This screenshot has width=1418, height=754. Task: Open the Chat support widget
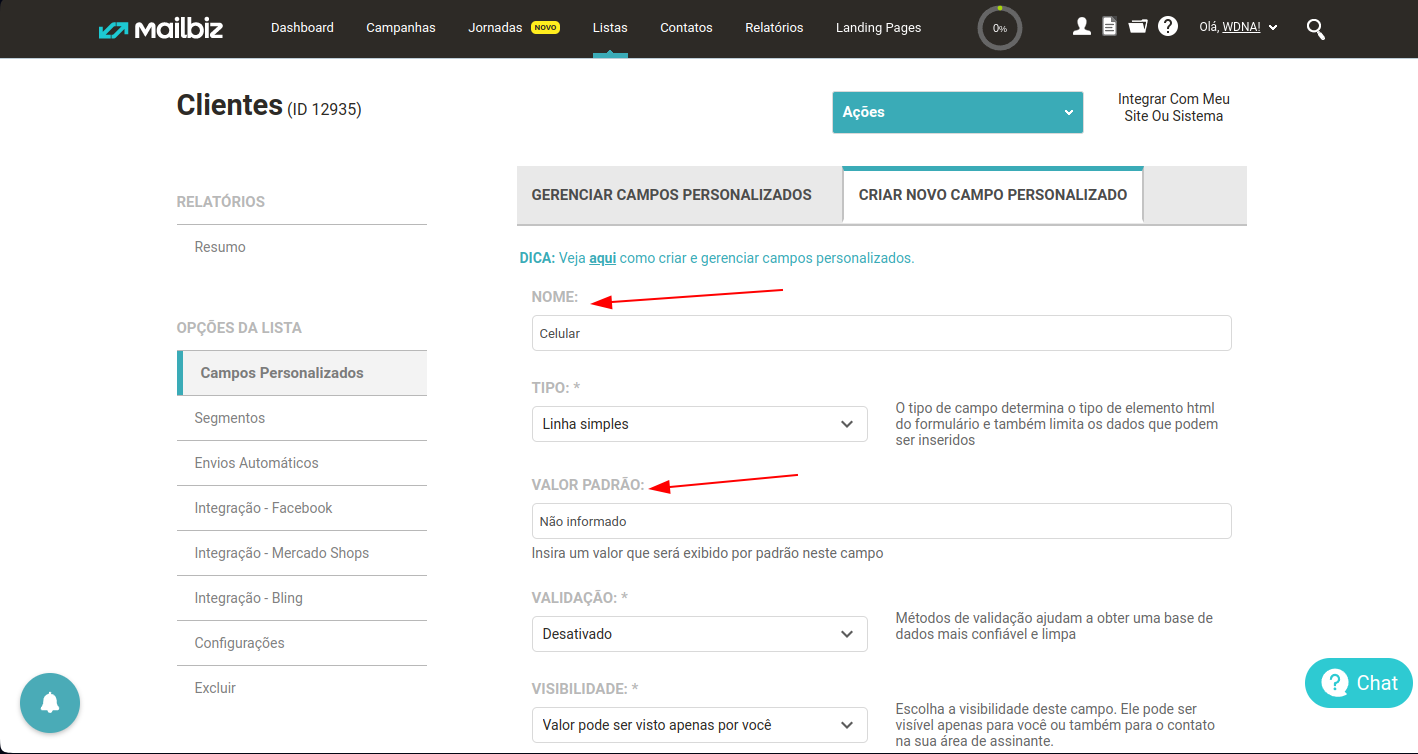point(1359,683)
